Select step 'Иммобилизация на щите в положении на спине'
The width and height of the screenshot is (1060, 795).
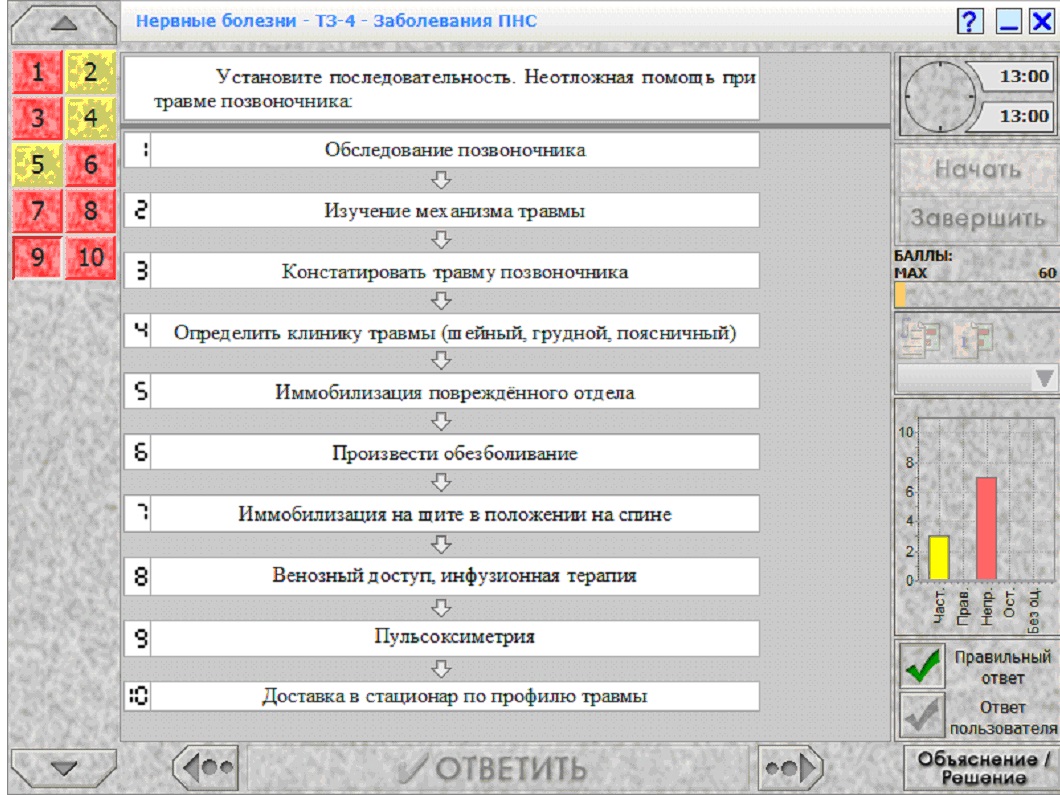[x=441, y=514]
